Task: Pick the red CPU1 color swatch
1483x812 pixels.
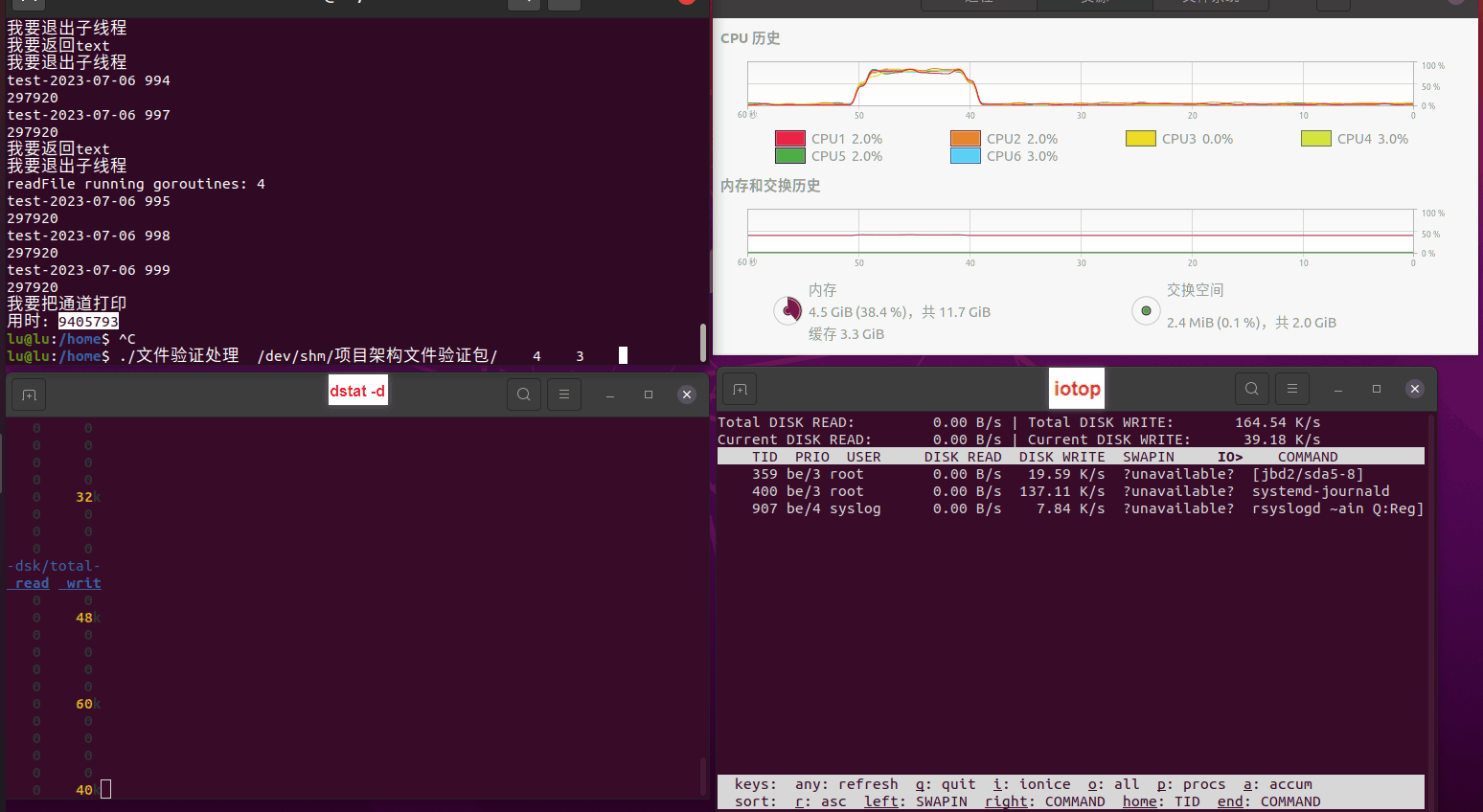Action: (789, 139)
